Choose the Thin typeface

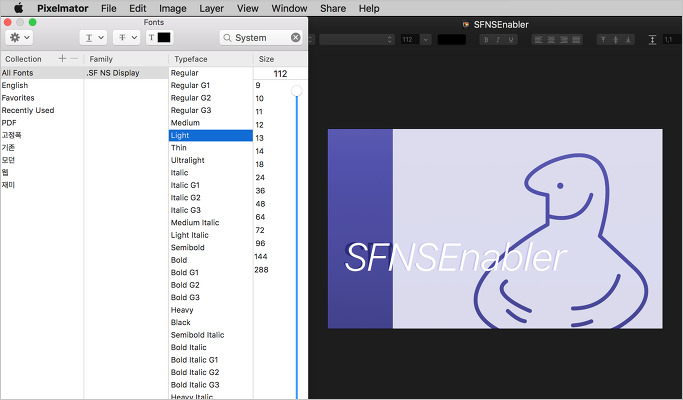coord(211,148)
